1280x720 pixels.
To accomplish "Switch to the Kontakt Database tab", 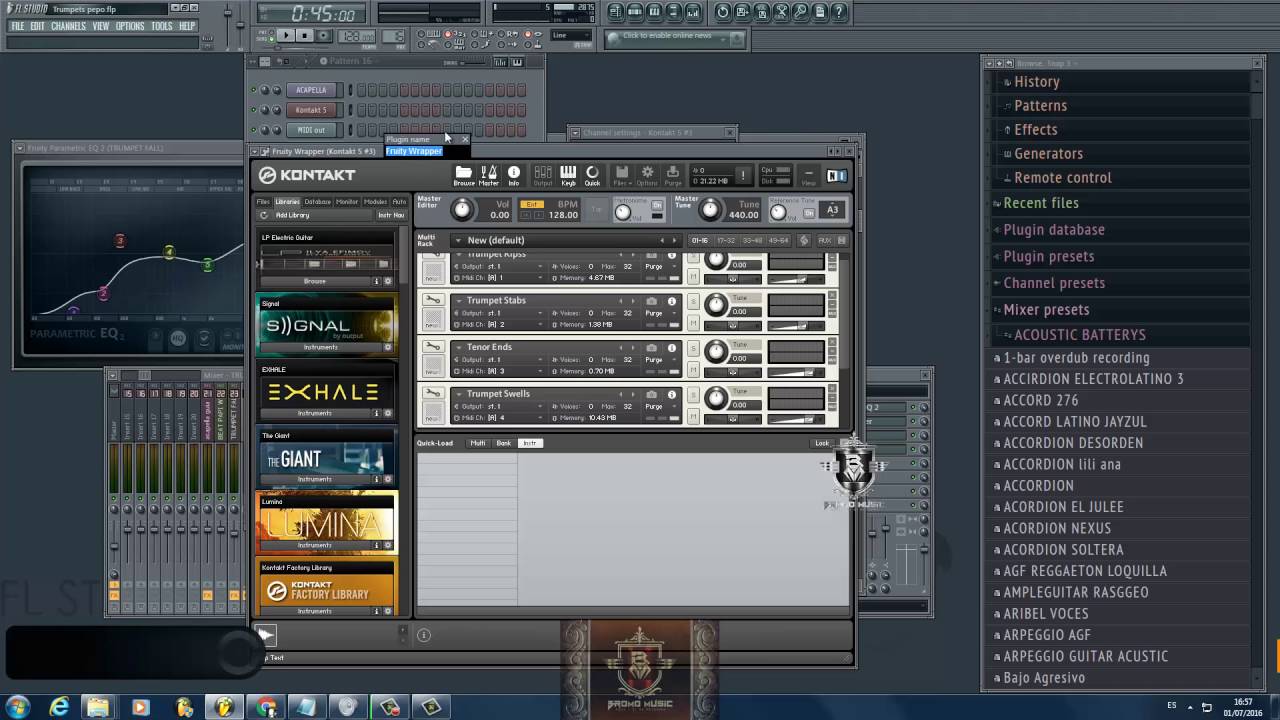I will 317,202.
